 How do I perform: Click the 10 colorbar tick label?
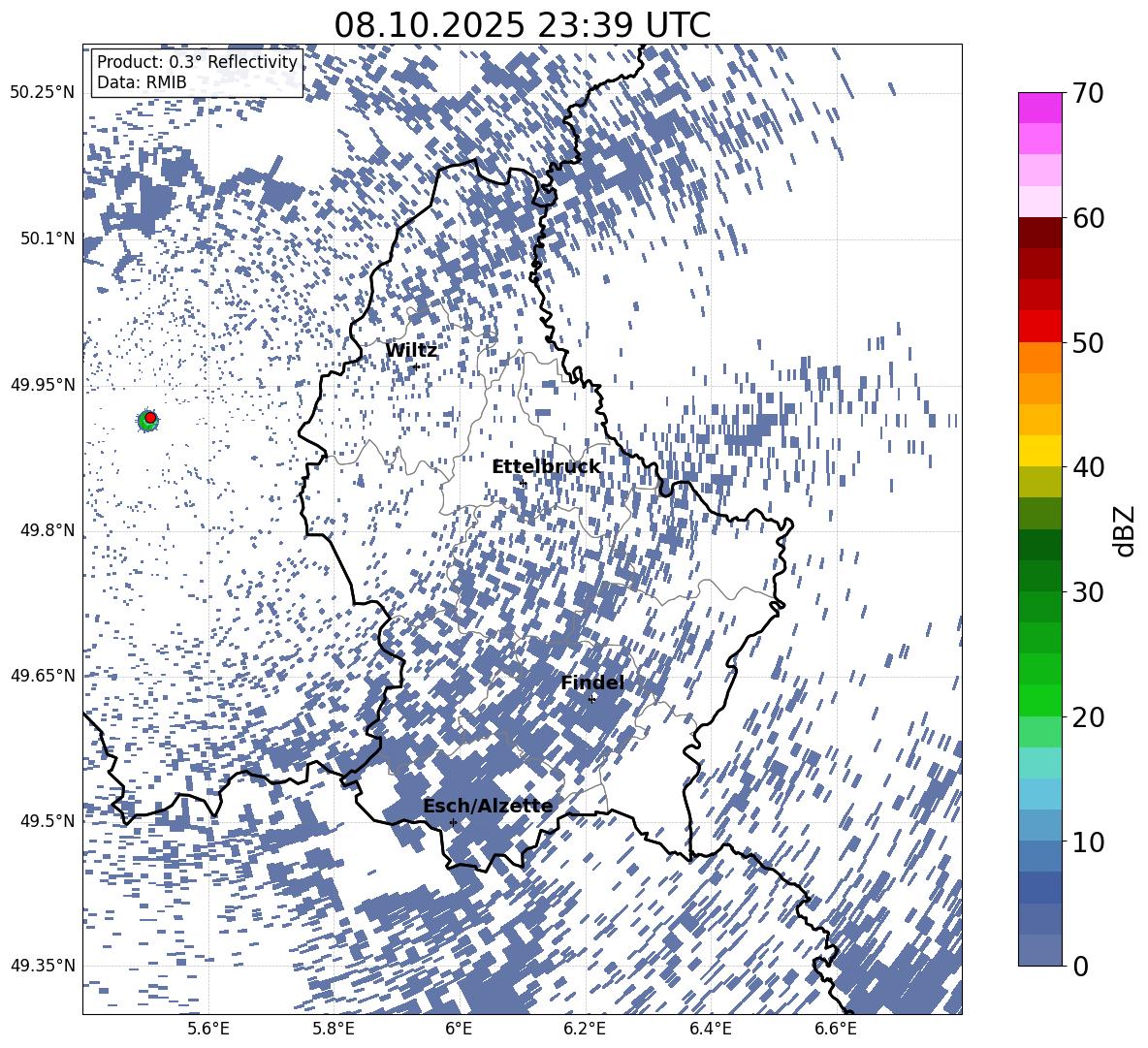click(x=1088, y=842)
